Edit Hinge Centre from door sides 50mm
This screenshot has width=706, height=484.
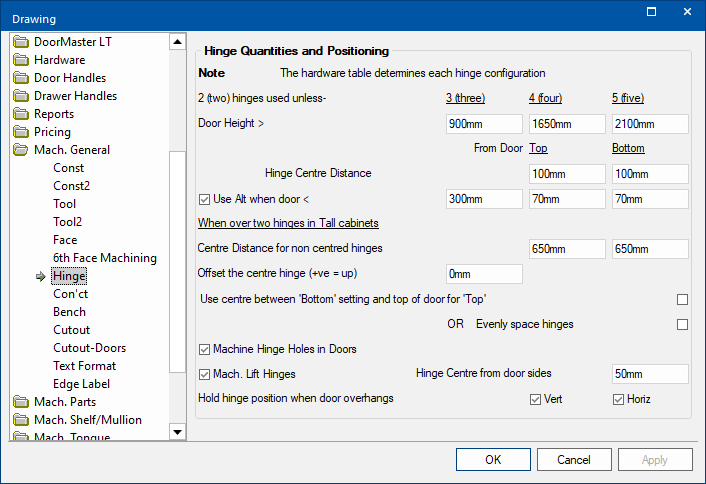(650, 374)
